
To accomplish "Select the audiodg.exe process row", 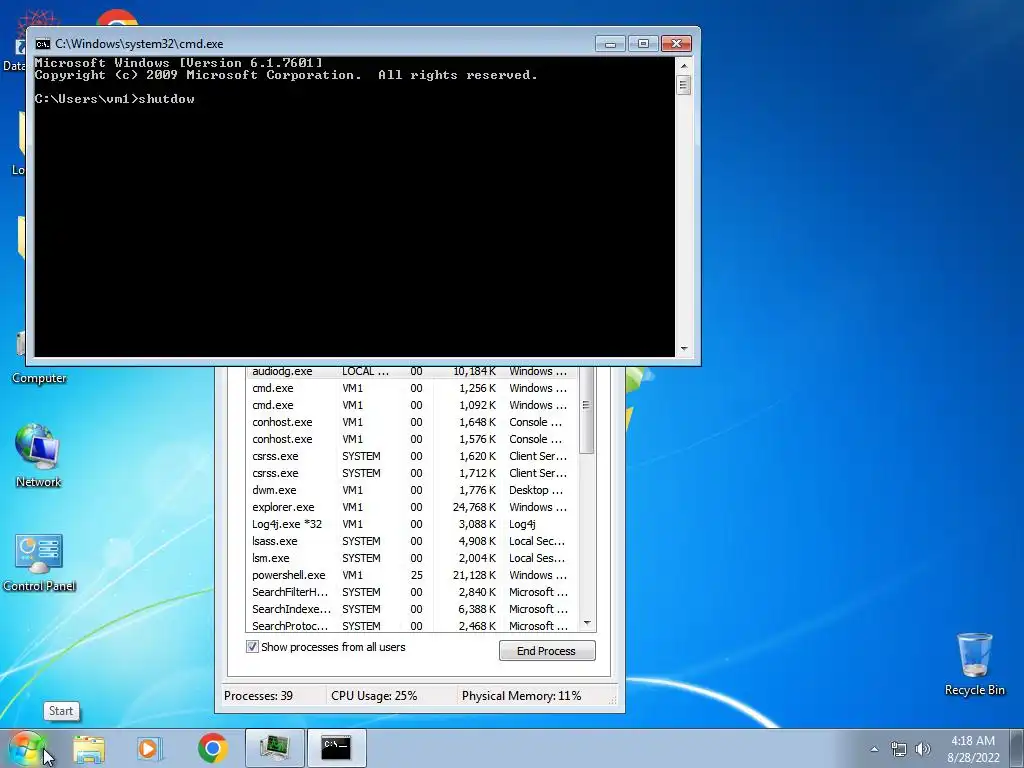I will [411, 371].
